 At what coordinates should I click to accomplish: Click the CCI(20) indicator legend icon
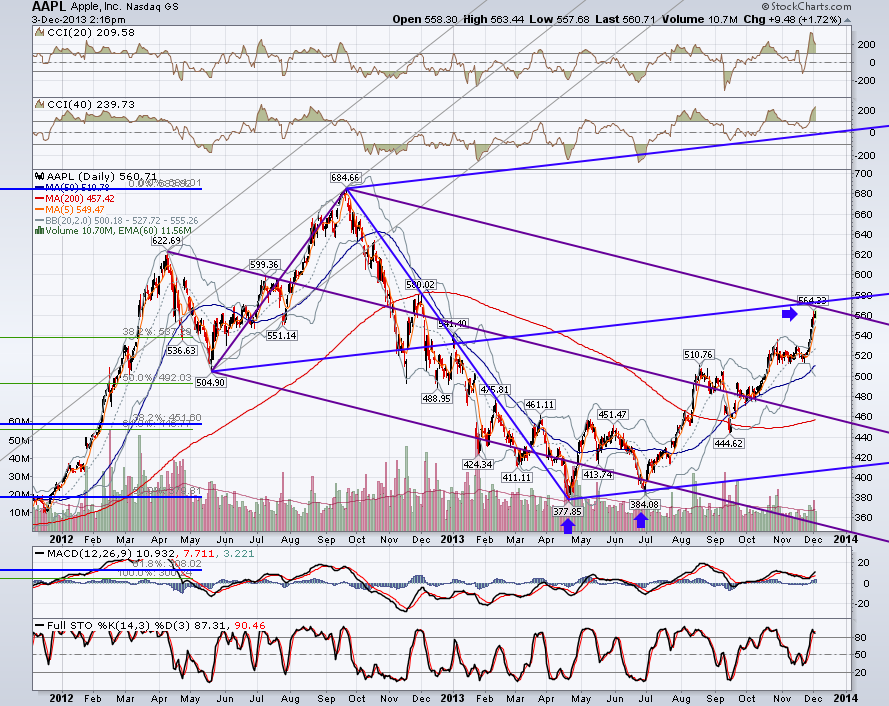pyautogui.click(x=39, y=32)
